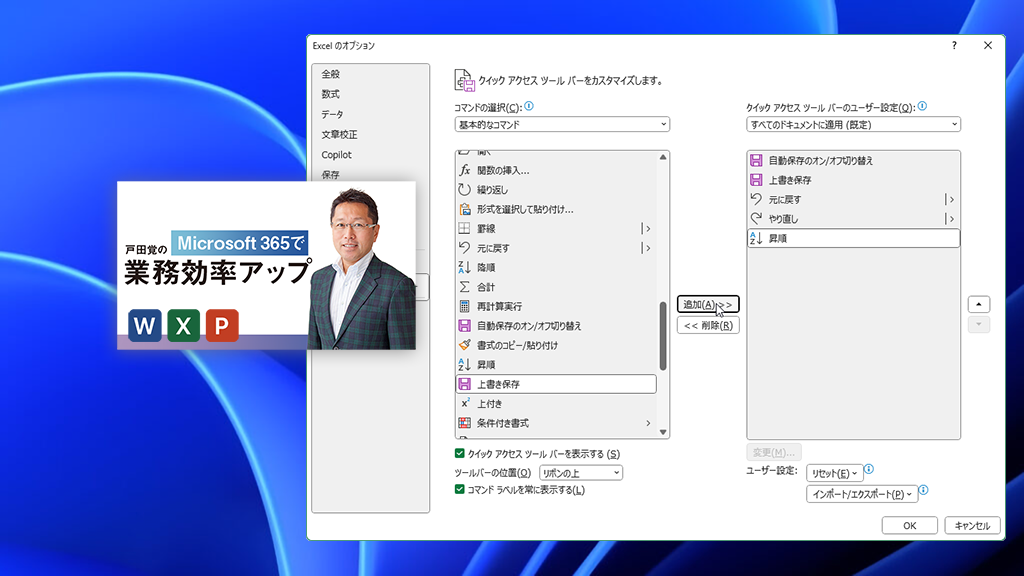Select the 再計算実行 calculator icon
This screenshot has width=1024, height=576.
[x=464, y=306]
